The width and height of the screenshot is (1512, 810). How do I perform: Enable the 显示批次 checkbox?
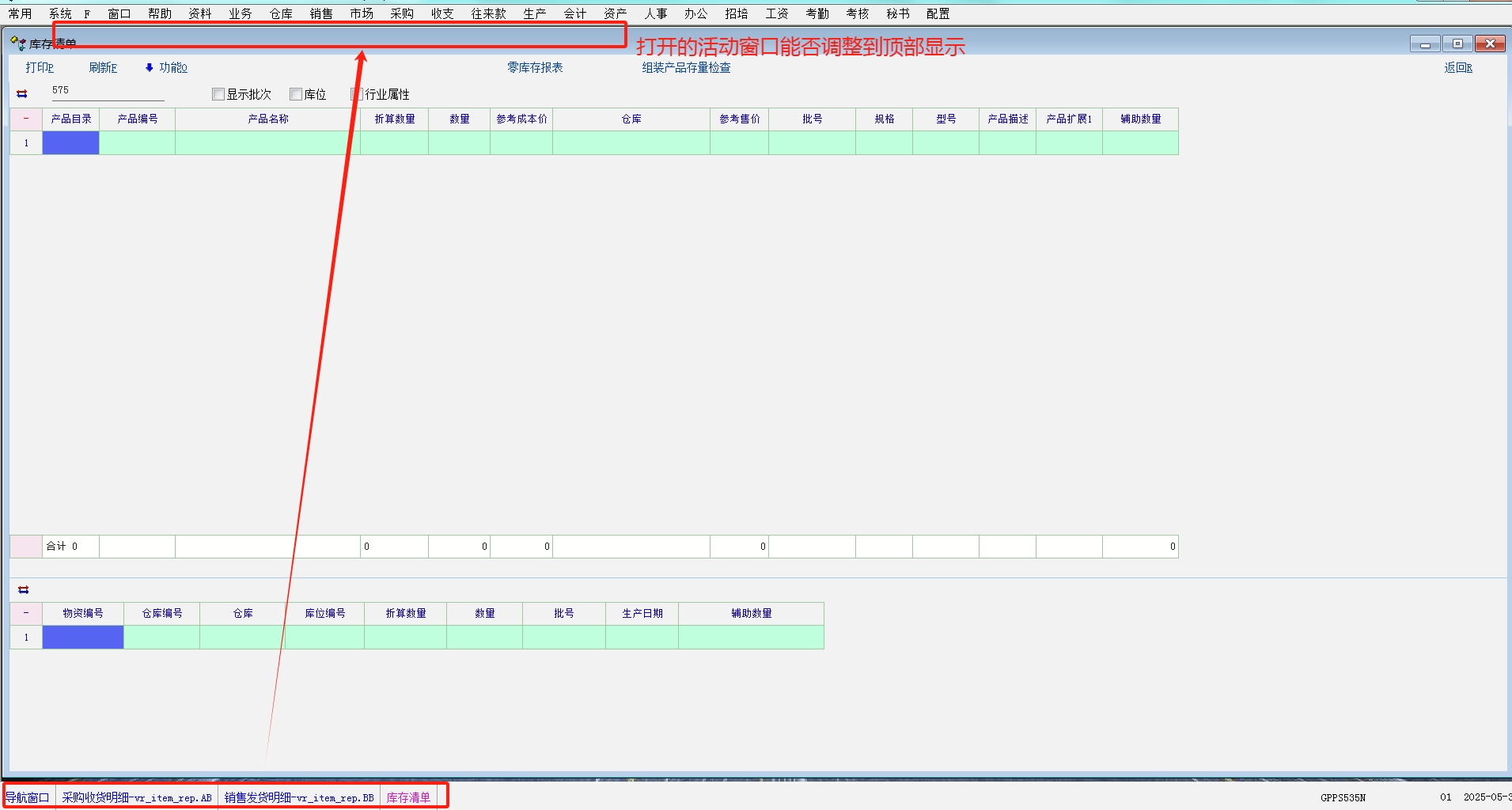click(218, 94)
